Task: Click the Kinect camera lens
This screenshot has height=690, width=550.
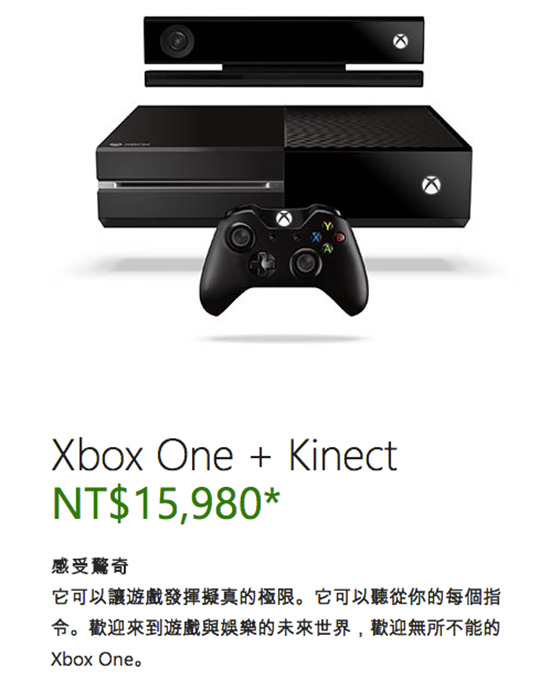Action: (x=177, y=41)
